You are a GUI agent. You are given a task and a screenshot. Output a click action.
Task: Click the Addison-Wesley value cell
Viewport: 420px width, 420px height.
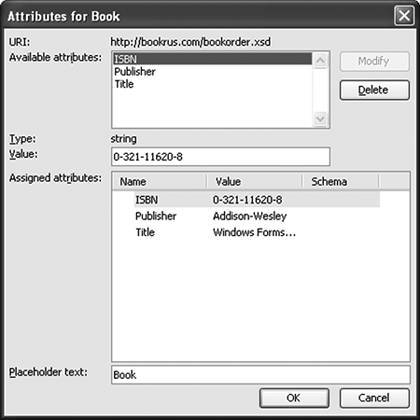tap(250, 216)
